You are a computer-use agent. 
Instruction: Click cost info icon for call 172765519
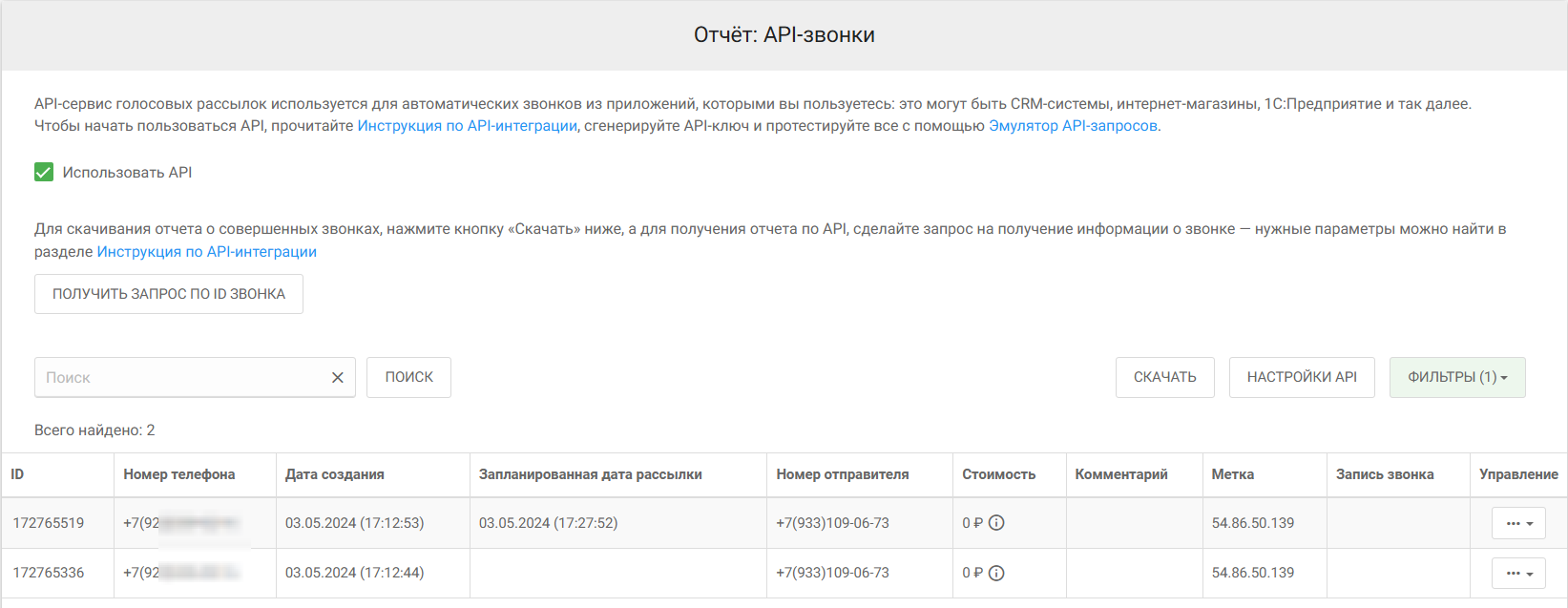point(996,523)
